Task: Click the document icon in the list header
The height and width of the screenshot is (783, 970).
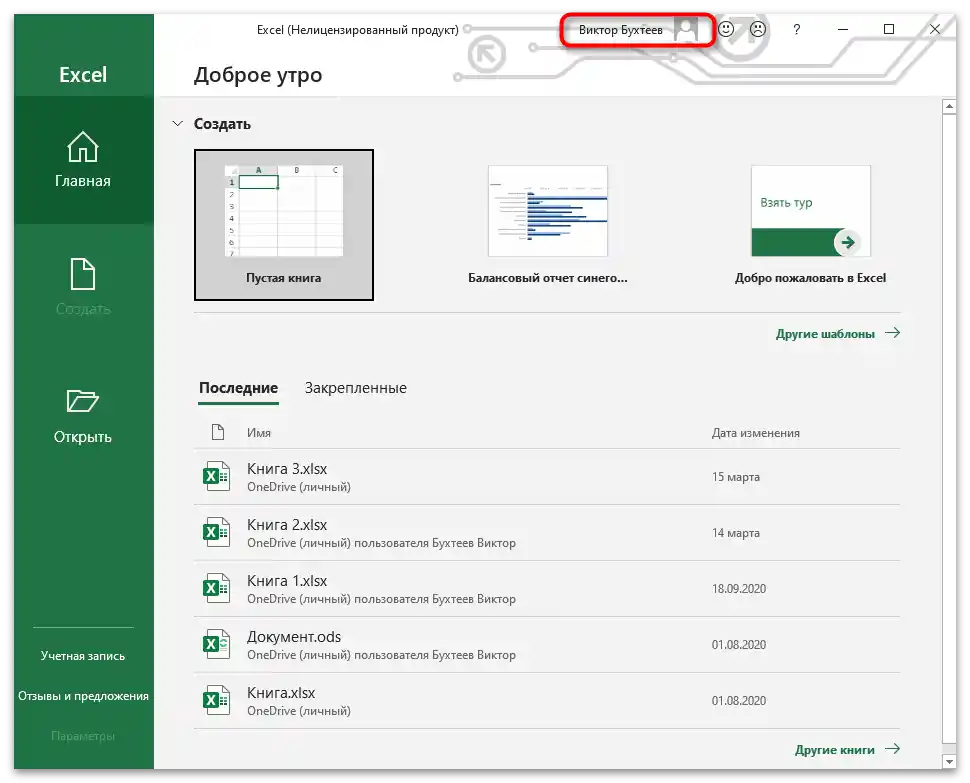Action: [x=218, y=432]
